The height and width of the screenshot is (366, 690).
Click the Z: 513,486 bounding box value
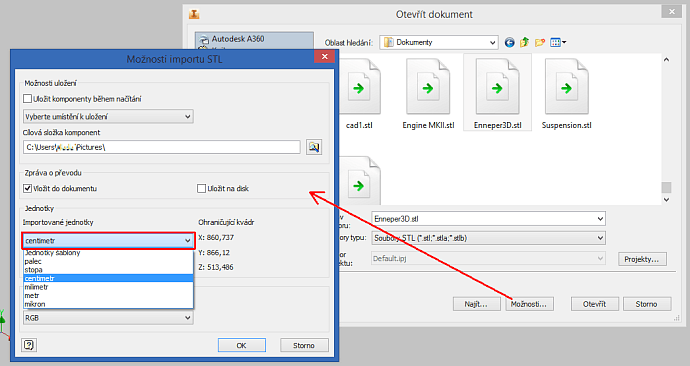(216, 267)
